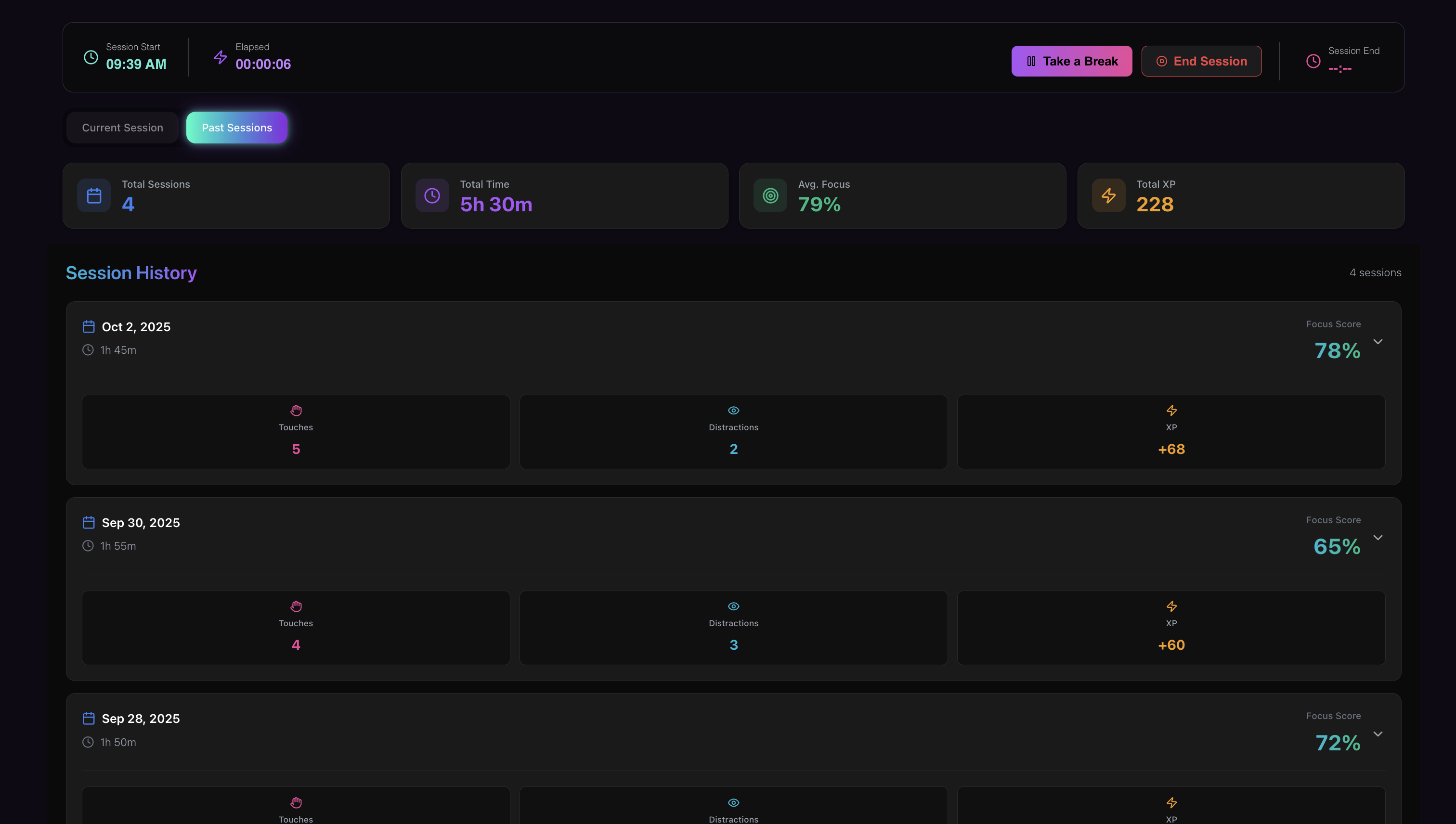Click the Sep 28, 2025 calendar icon
The width and height of the screenshot is (1456, 824).
pos(89,719)
